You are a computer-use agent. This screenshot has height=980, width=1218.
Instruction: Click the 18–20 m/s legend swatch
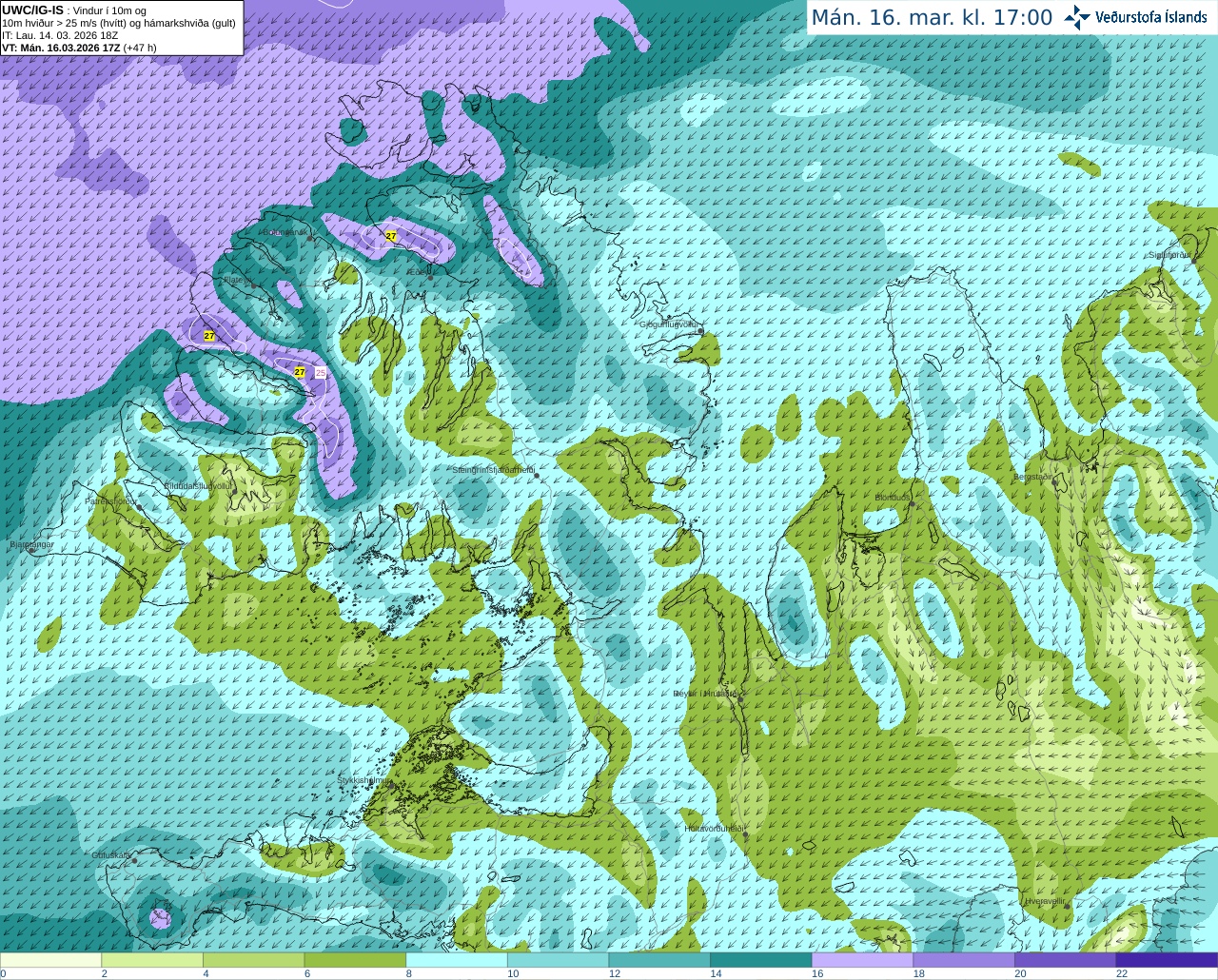964,960
